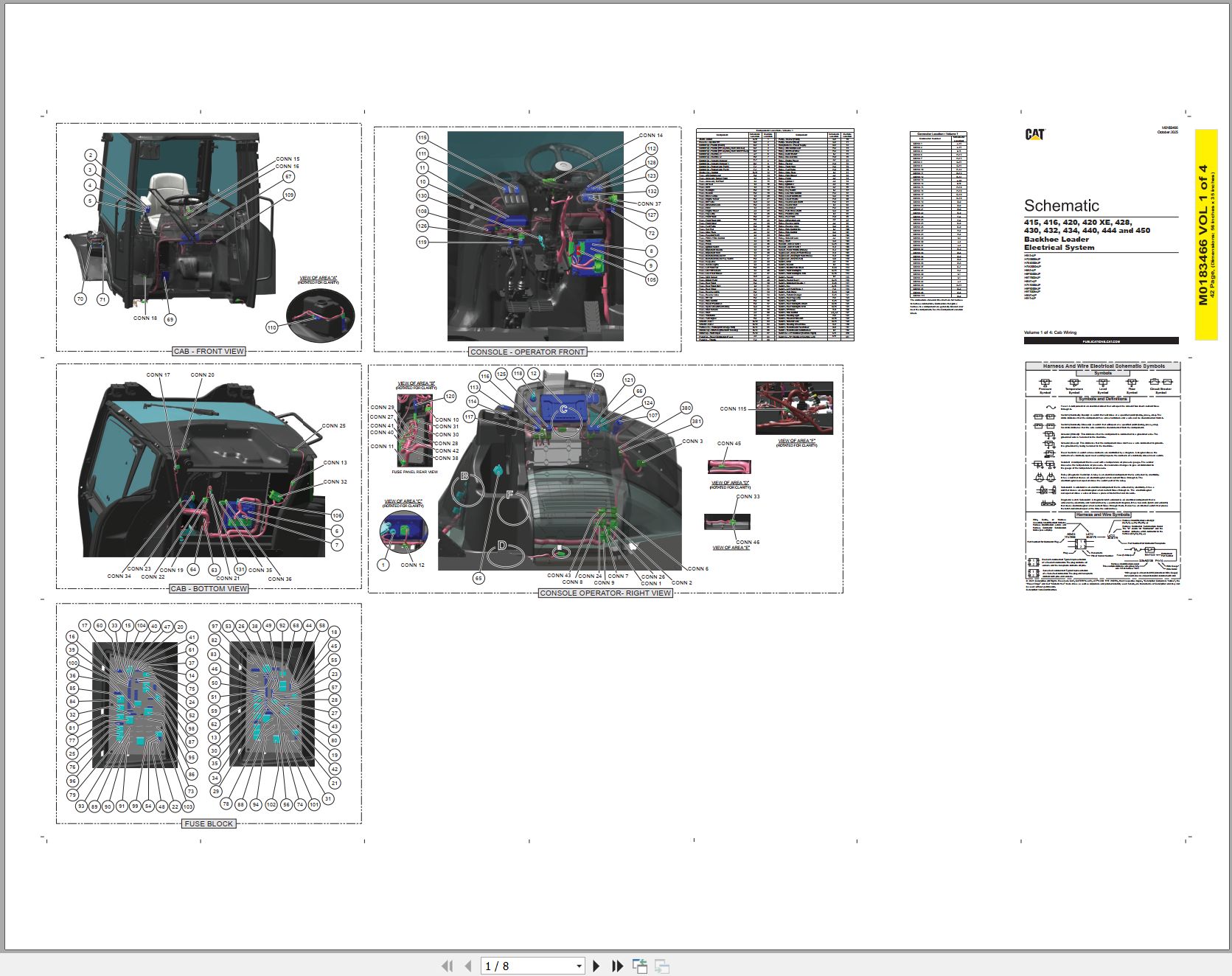
Task: Click callout balloon 110 near area A view
Action: [x=271, y=327]
